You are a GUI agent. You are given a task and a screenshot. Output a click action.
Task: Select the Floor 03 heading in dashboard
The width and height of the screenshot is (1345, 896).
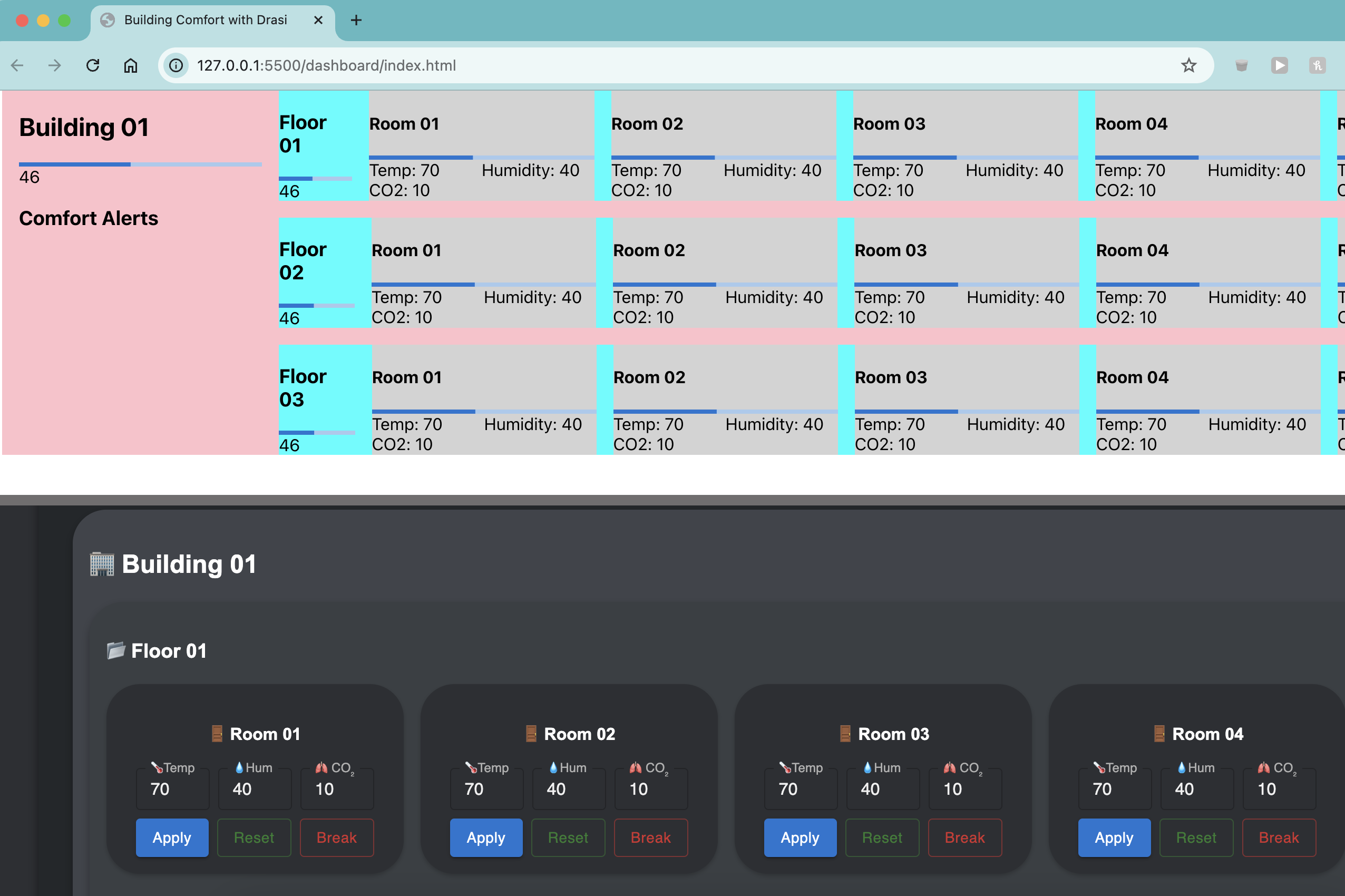click(303, 388)
